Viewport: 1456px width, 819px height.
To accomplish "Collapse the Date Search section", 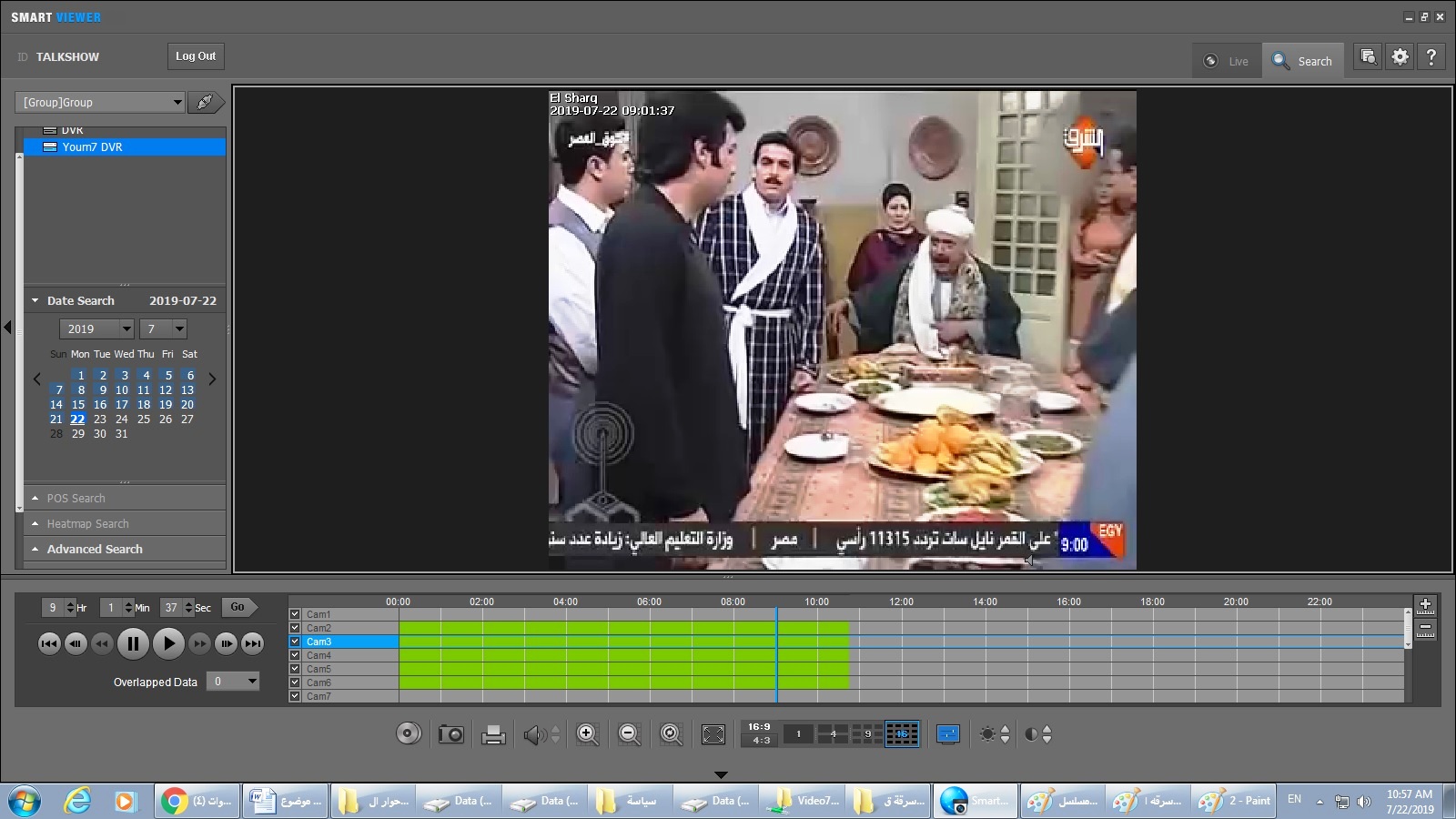I will (x=35, y=300).
